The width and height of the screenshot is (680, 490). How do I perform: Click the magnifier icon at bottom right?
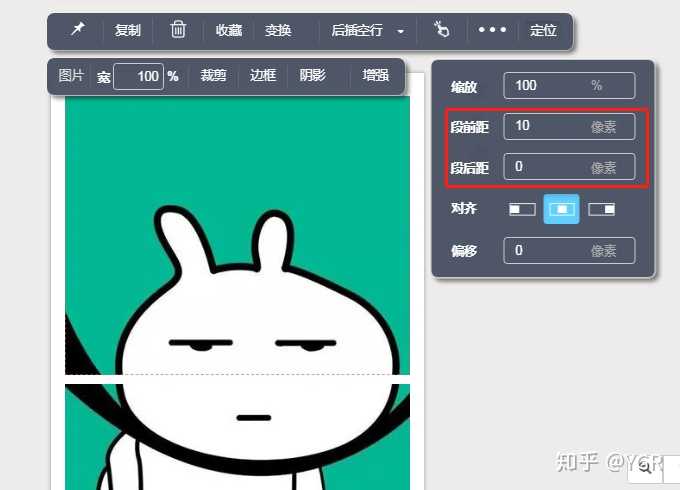645,467
